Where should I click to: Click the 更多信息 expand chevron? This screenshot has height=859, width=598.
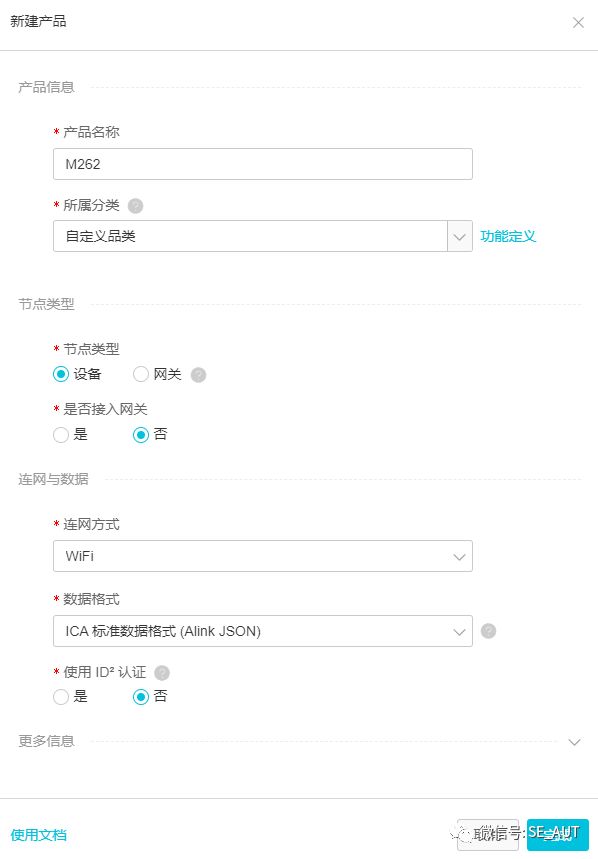tap(574, 742)
